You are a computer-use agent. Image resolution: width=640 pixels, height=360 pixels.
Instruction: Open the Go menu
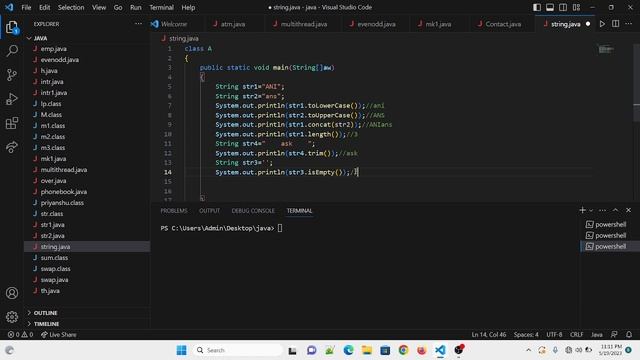coord(118,7)
